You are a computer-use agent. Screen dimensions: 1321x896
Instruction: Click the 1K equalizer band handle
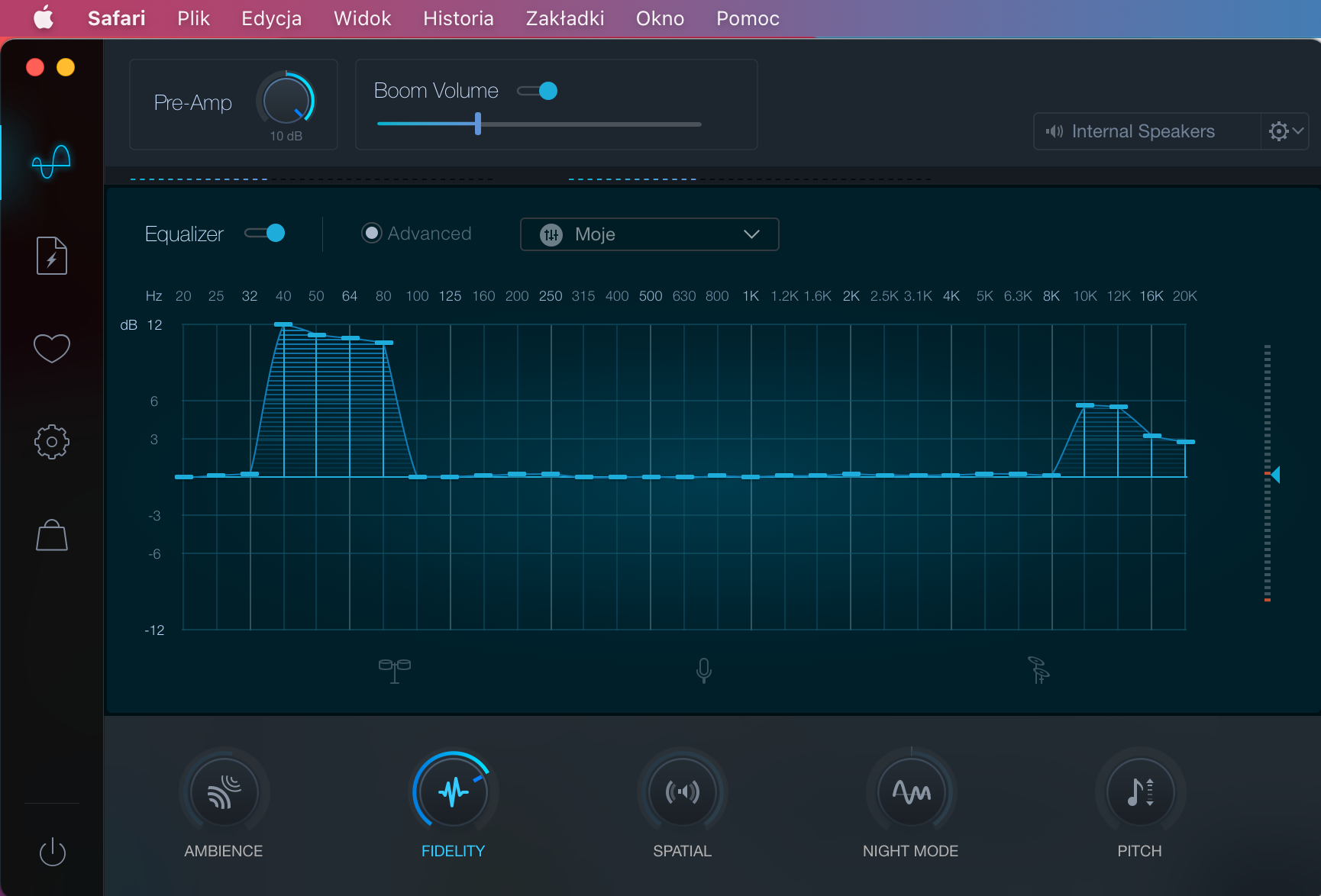point(751,476)
